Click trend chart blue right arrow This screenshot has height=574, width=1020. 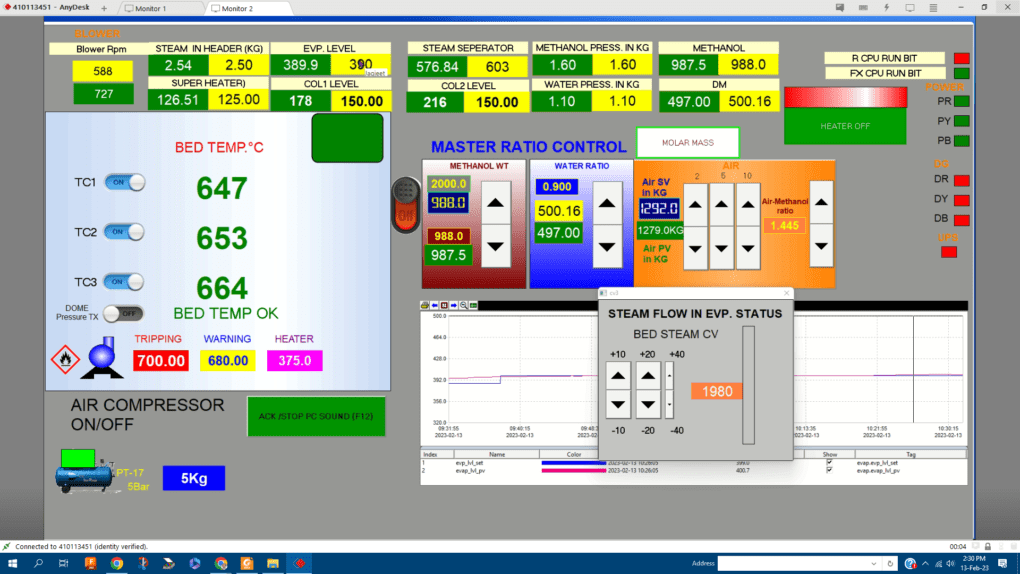click(x=454, y=305)
